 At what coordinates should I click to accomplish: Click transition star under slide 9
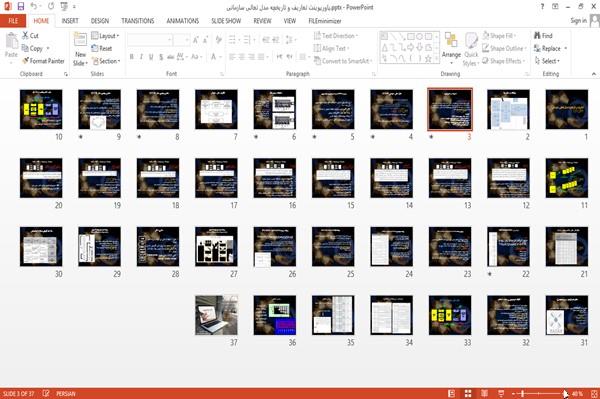81,137
